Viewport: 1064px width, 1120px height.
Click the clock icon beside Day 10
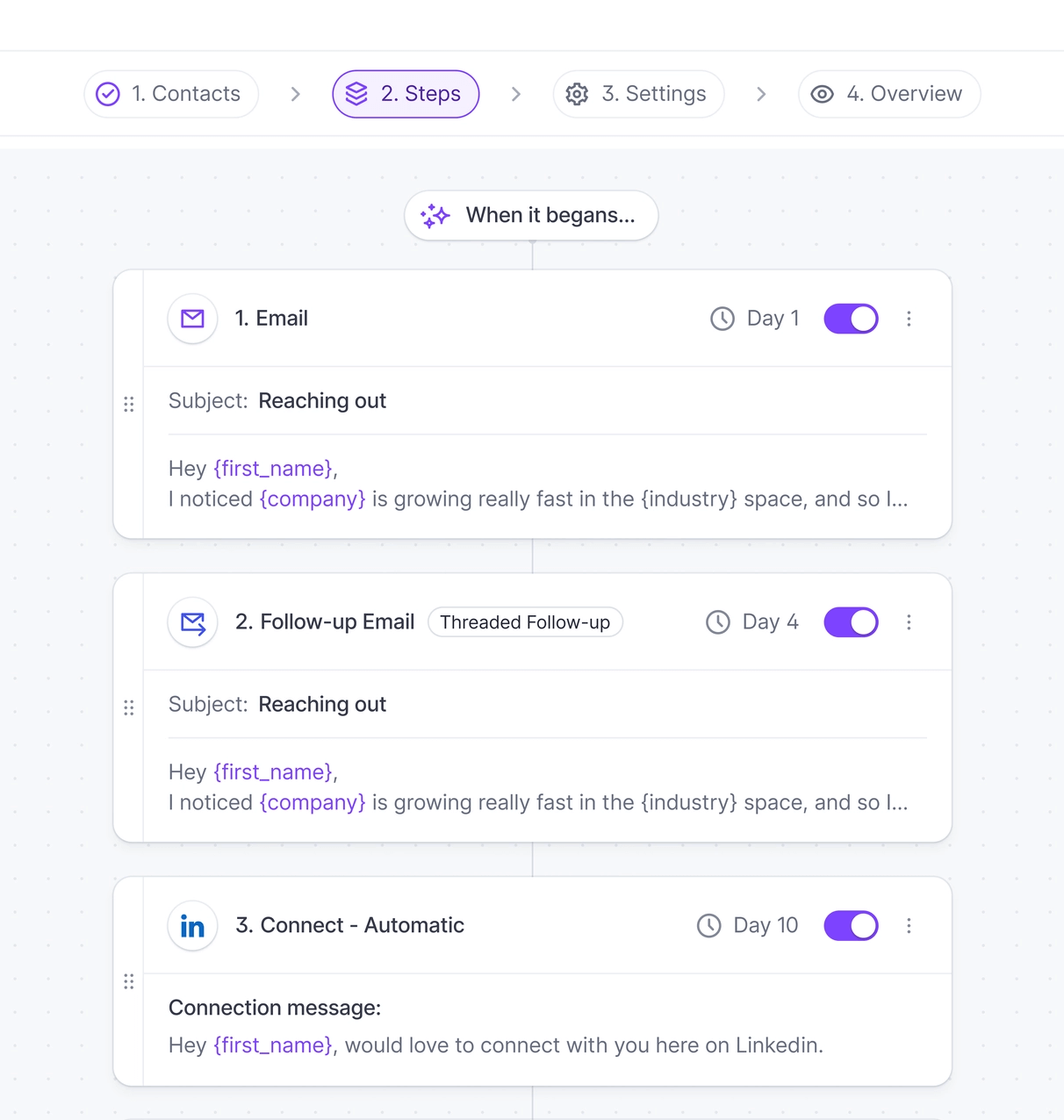(708, 926)
